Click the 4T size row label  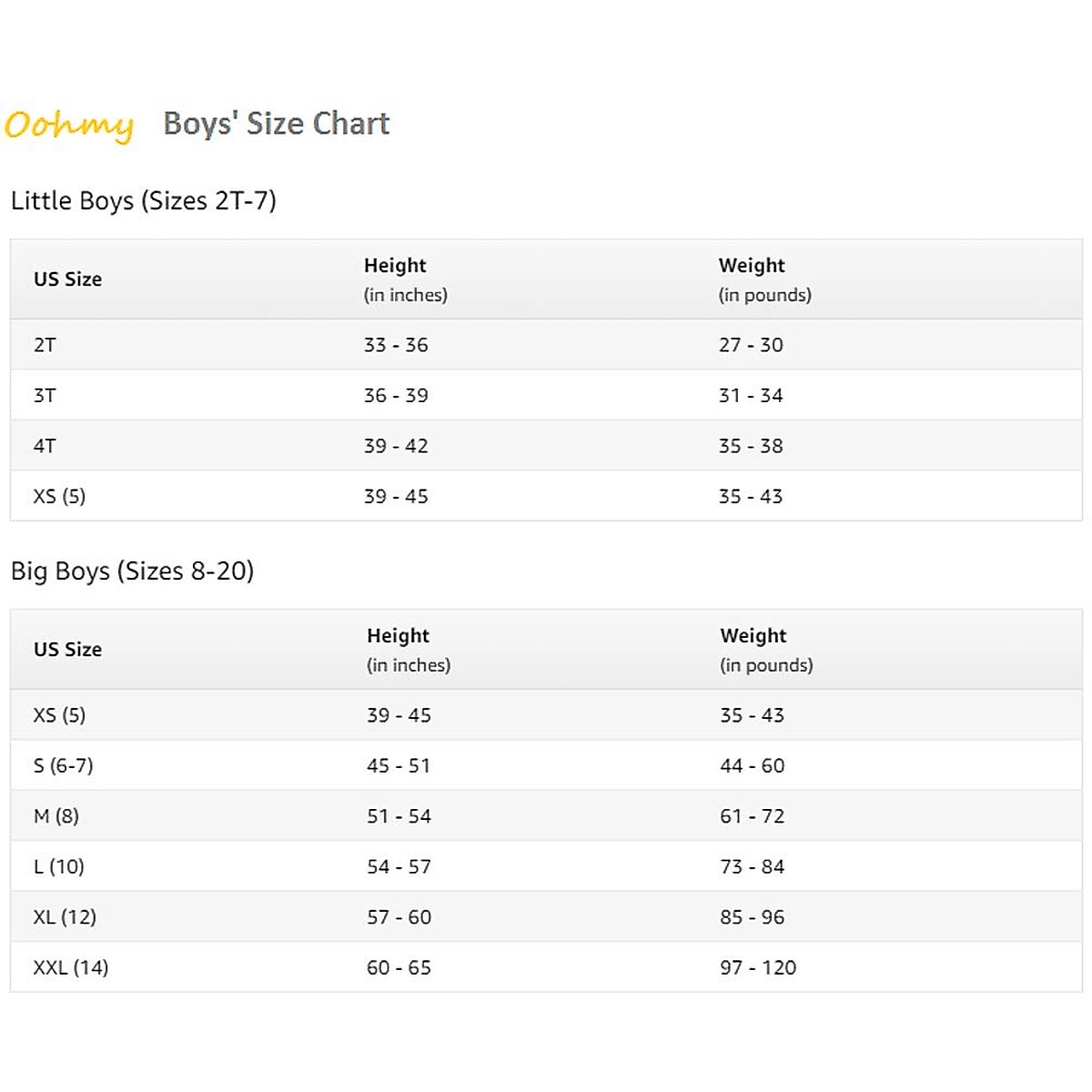pyautogui.click(x=45, y=446)
